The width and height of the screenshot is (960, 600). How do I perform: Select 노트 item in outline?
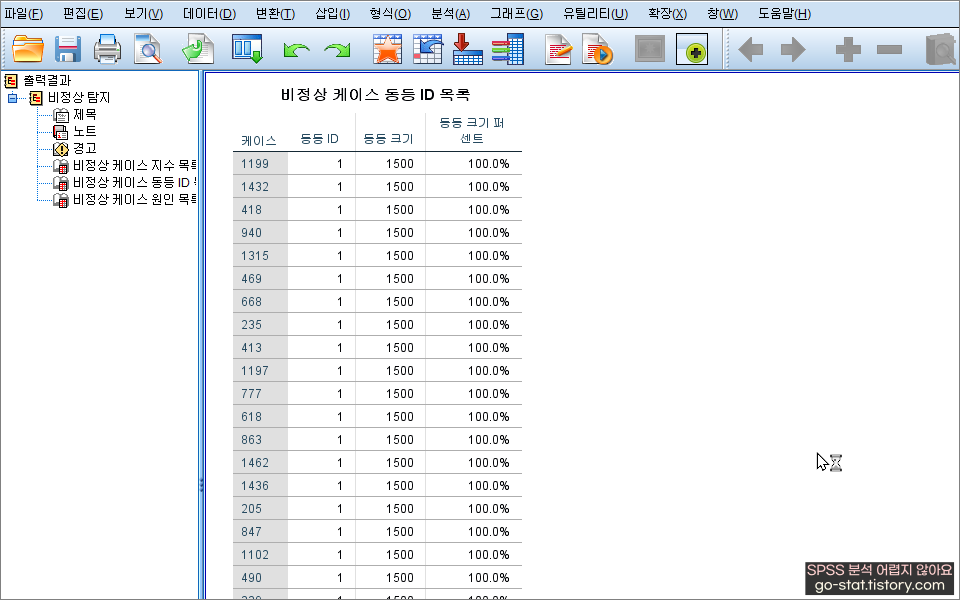click(x=84, y=131)
